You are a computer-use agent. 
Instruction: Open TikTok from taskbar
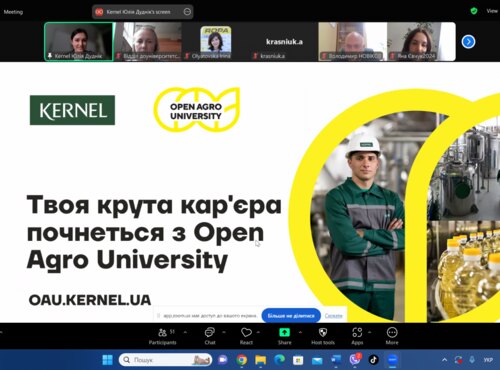coord(373,360)
